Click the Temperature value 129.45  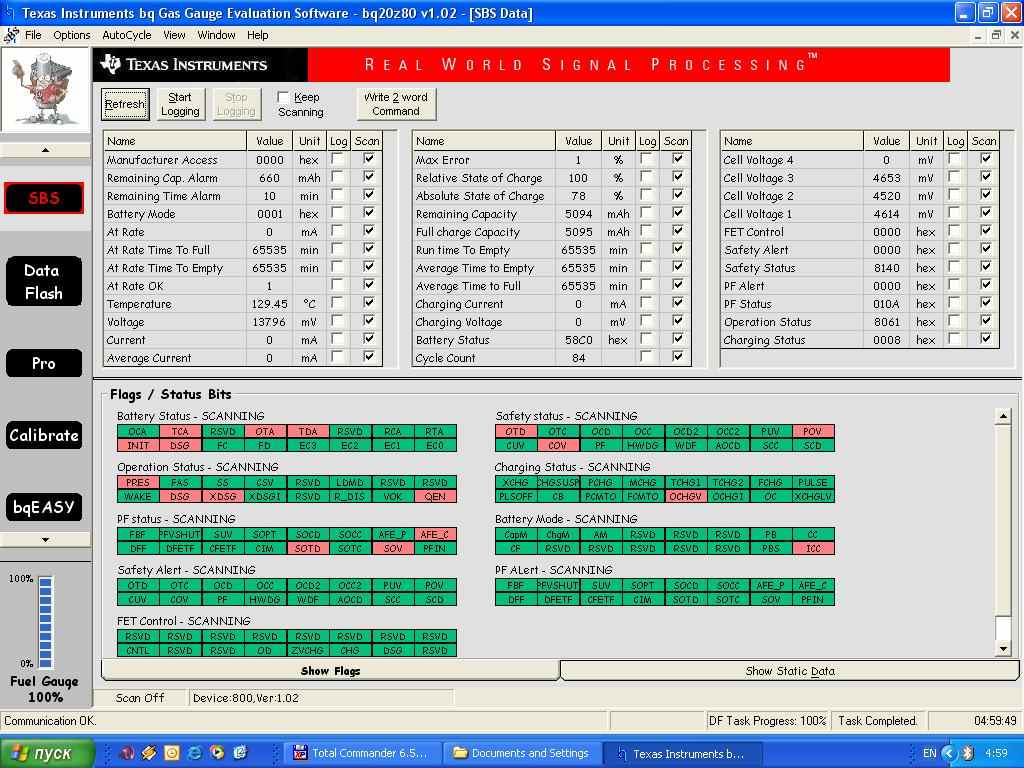coord(270,304)
